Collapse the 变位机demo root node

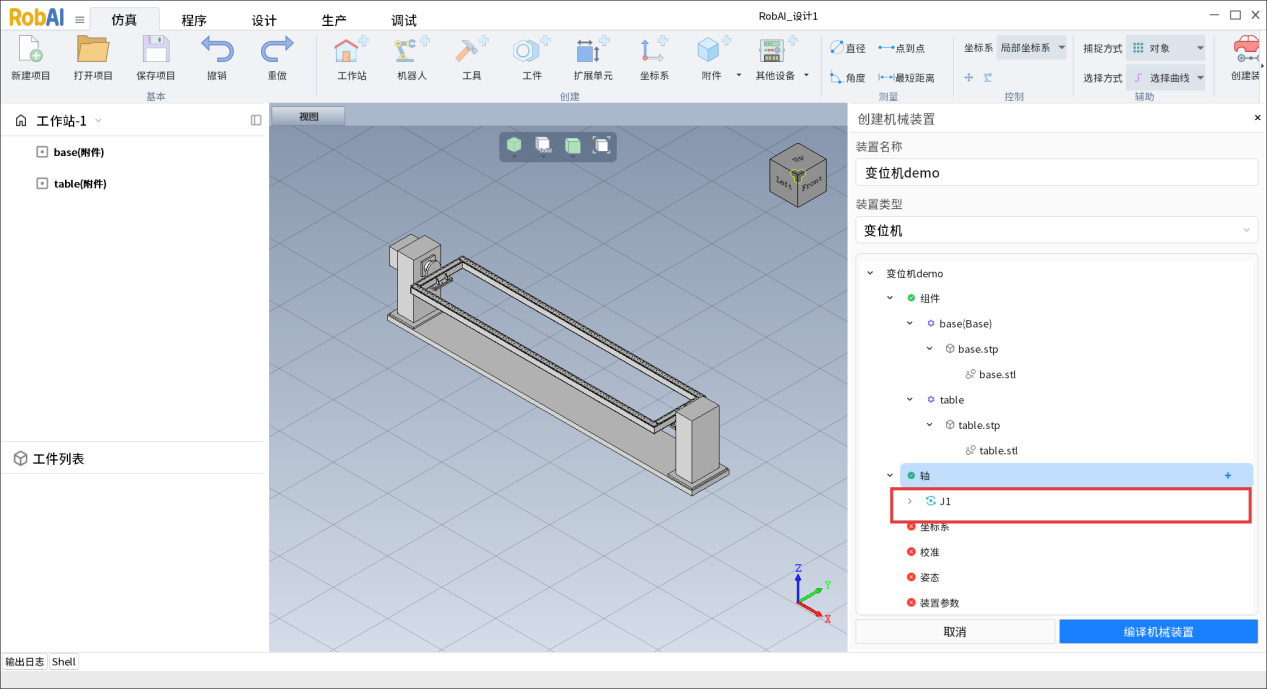[x=870, y=273]
